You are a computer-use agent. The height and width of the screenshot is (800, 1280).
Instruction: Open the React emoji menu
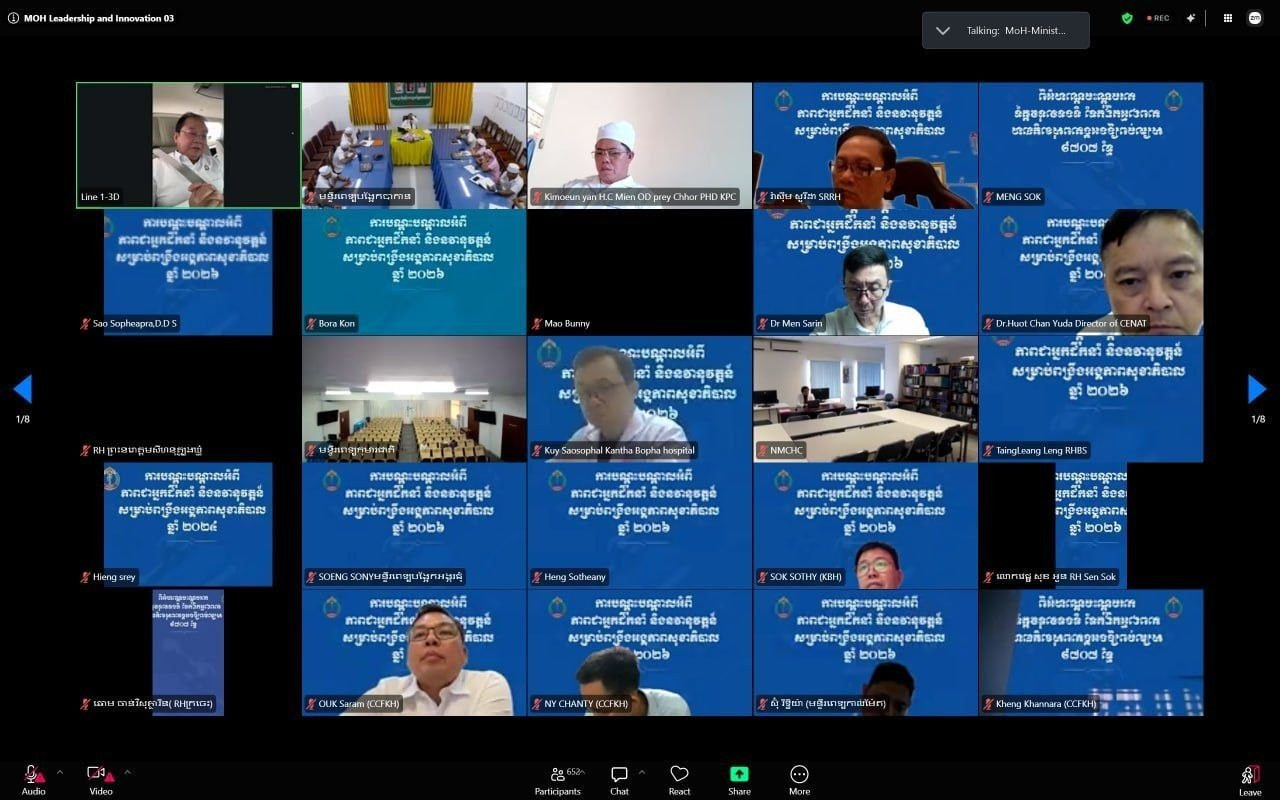(679, 780)
